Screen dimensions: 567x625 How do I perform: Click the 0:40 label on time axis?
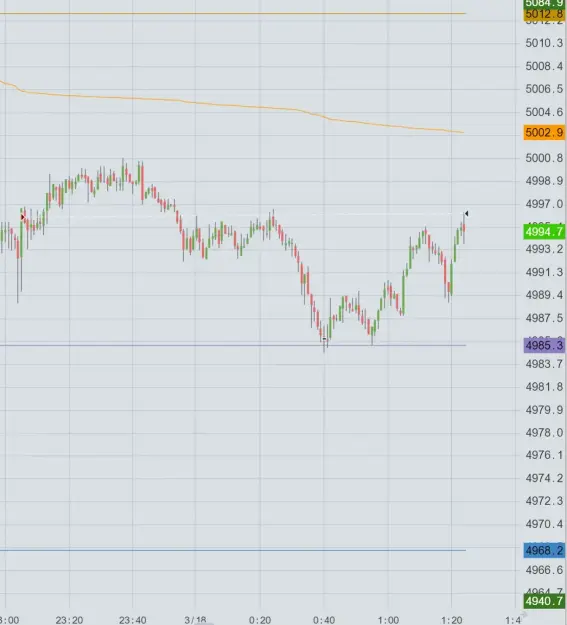(324, 620)
